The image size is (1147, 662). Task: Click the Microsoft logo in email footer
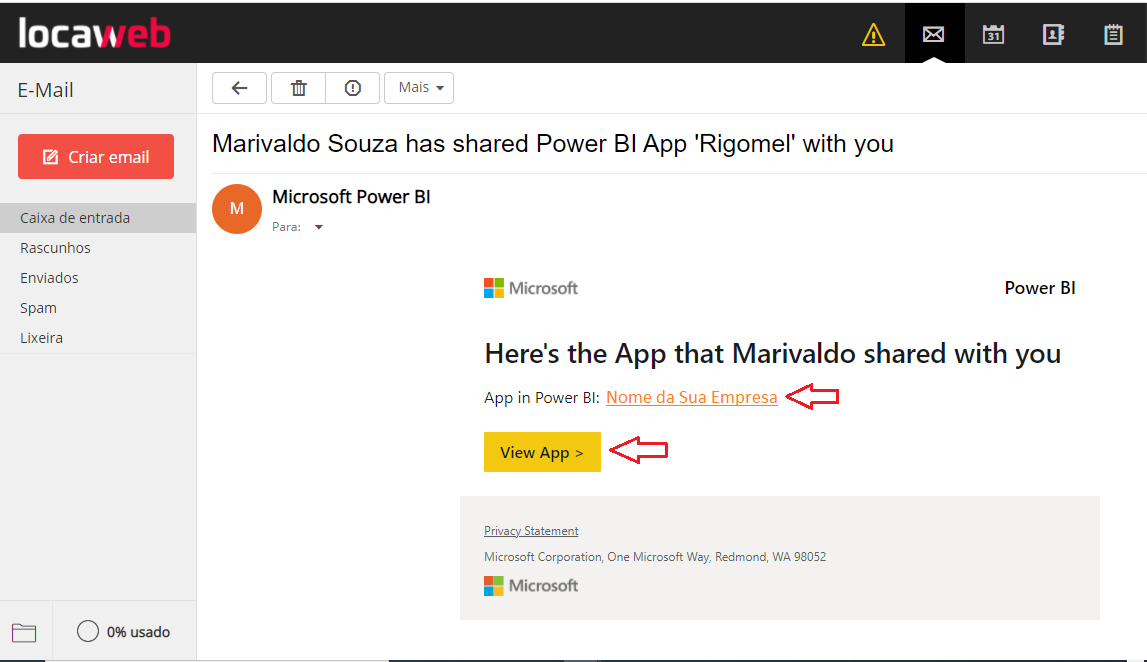pyautogui.click(x=531, y=586)
